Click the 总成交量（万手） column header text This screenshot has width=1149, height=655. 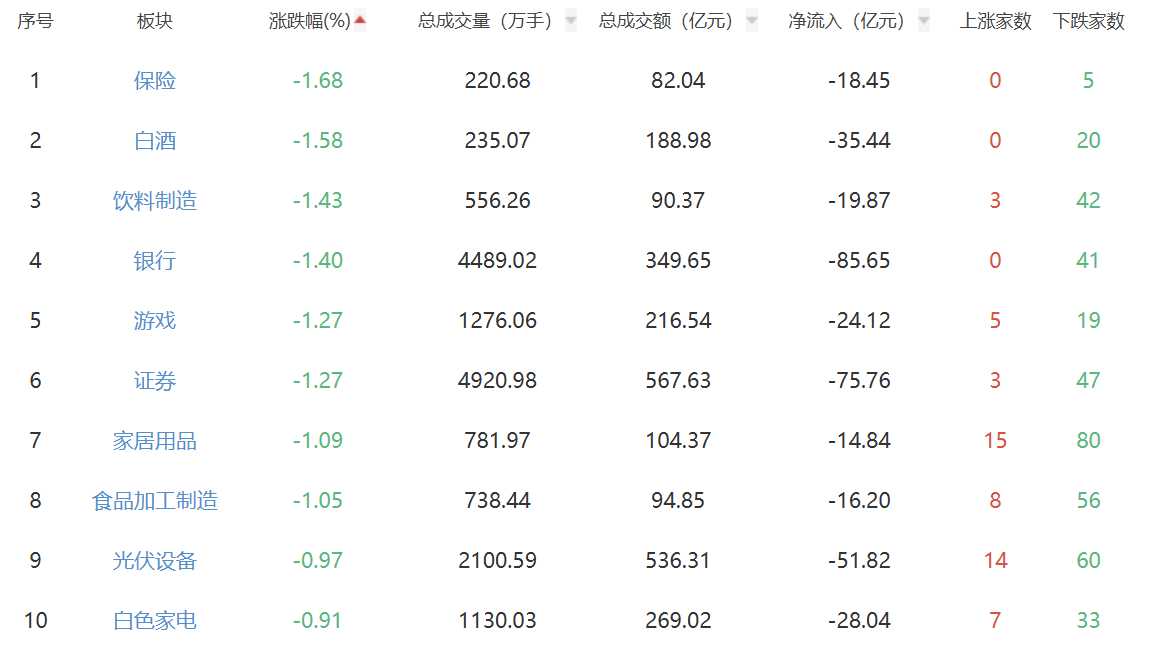click(485, 21)
